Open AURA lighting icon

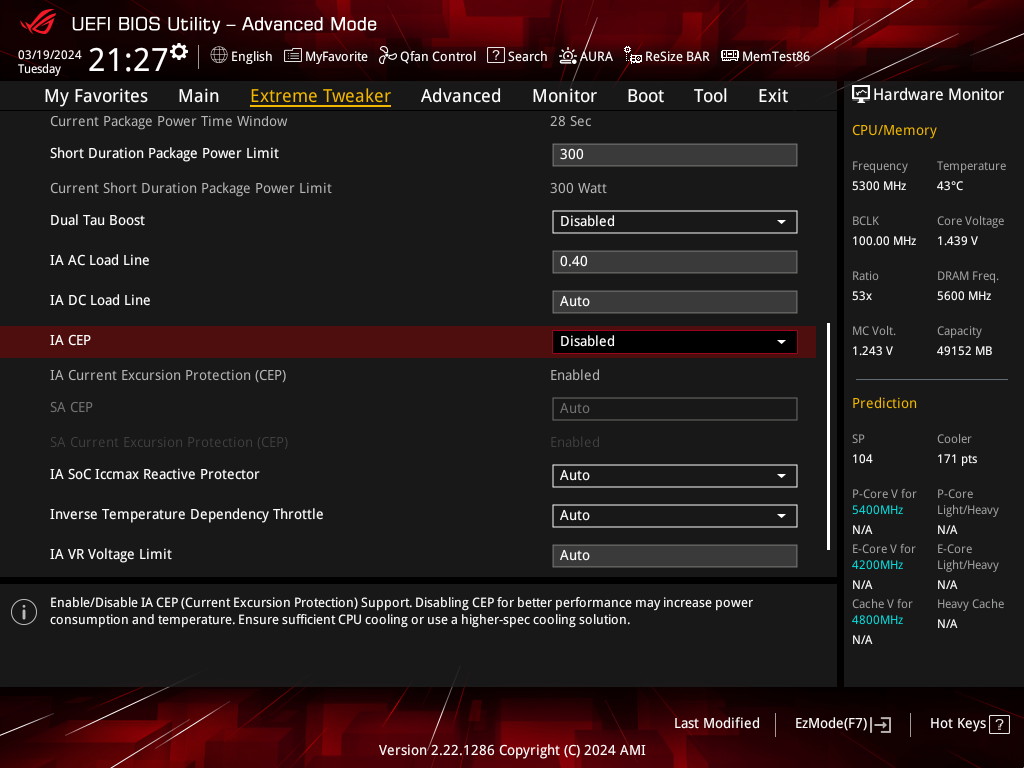[x=568, y=56]
